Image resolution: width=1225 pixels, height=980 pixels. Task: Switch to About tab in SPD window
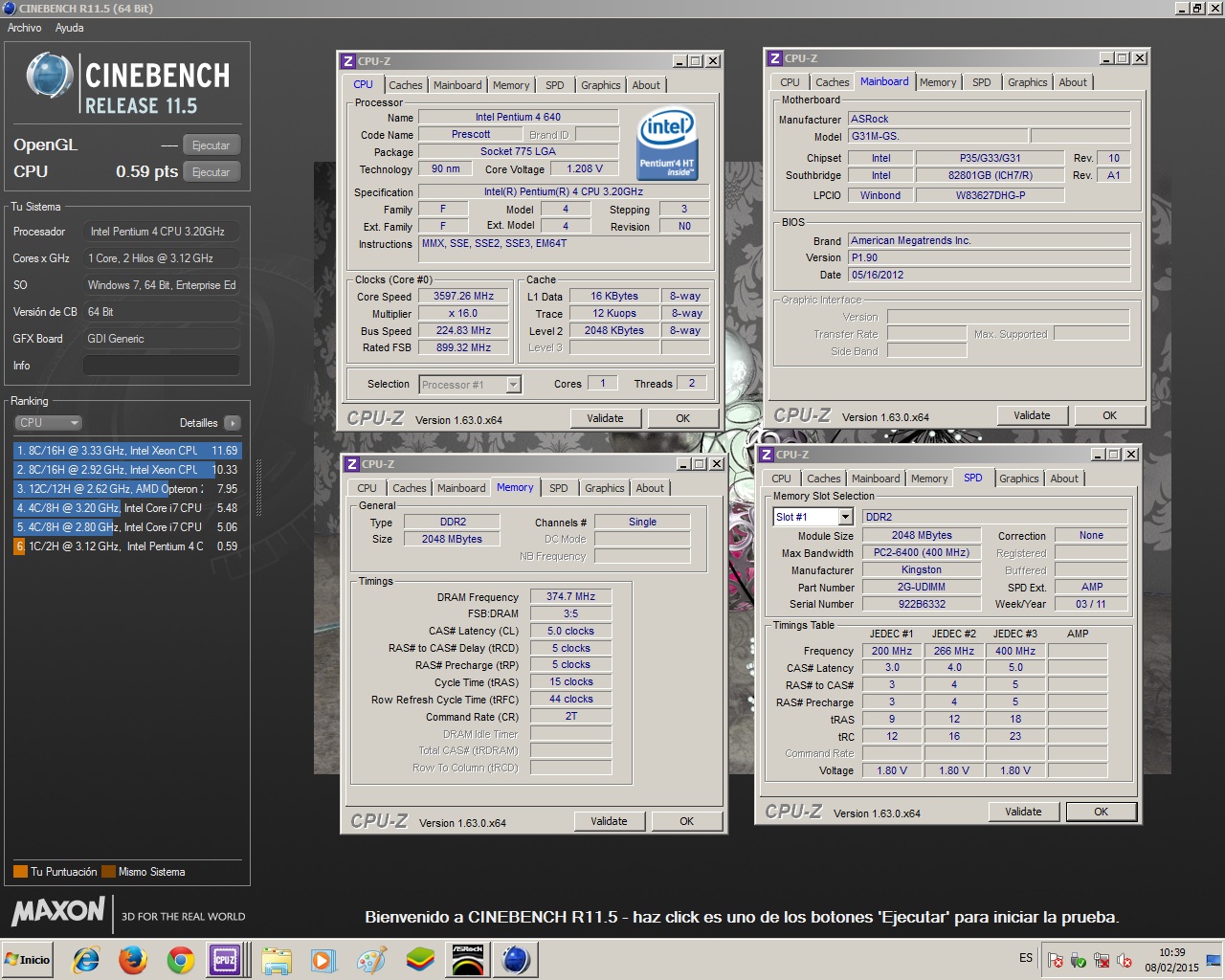pyautogui.click(x=1064, y=479)
